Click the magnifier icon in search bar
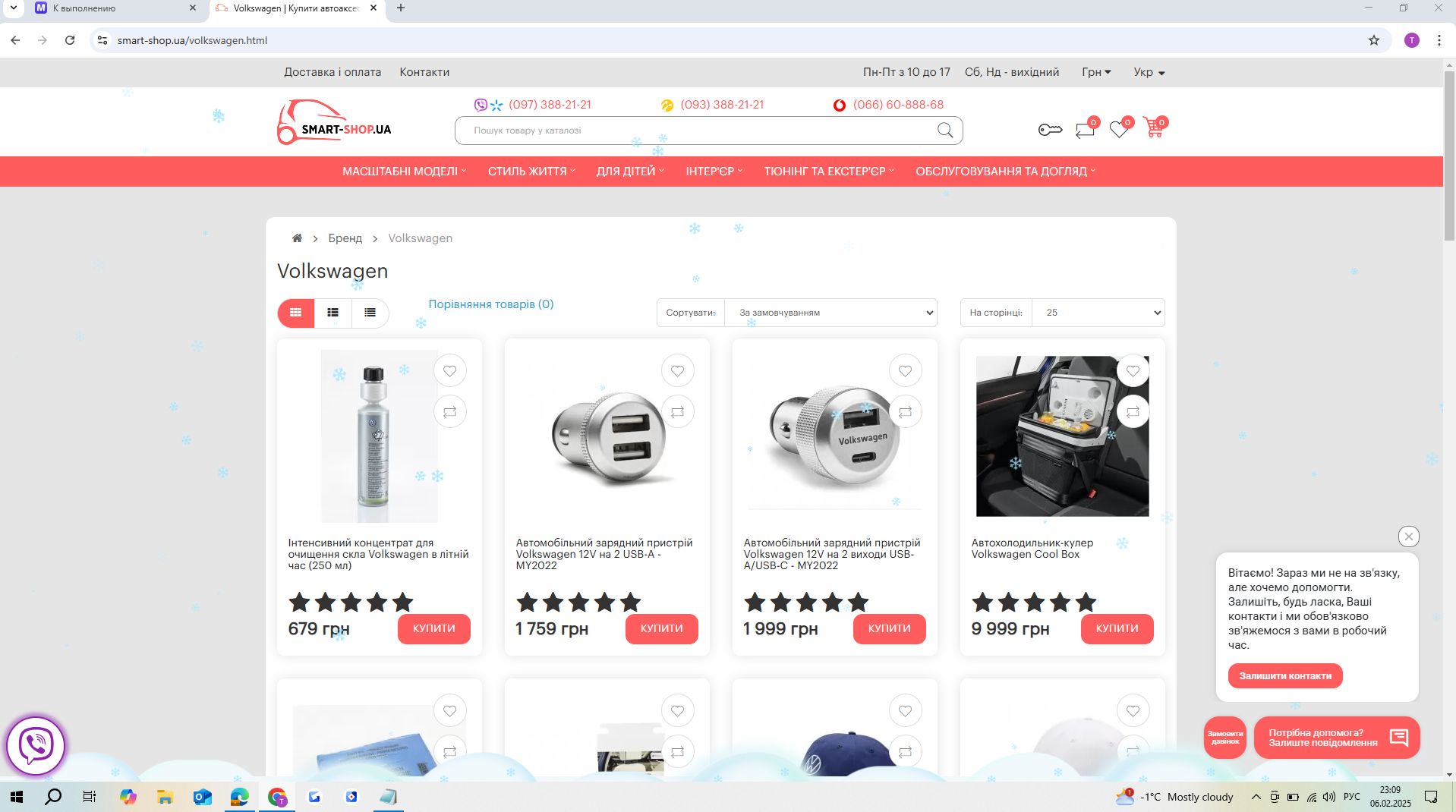This screenshot has height=812, width=1456. coord(945,131)
